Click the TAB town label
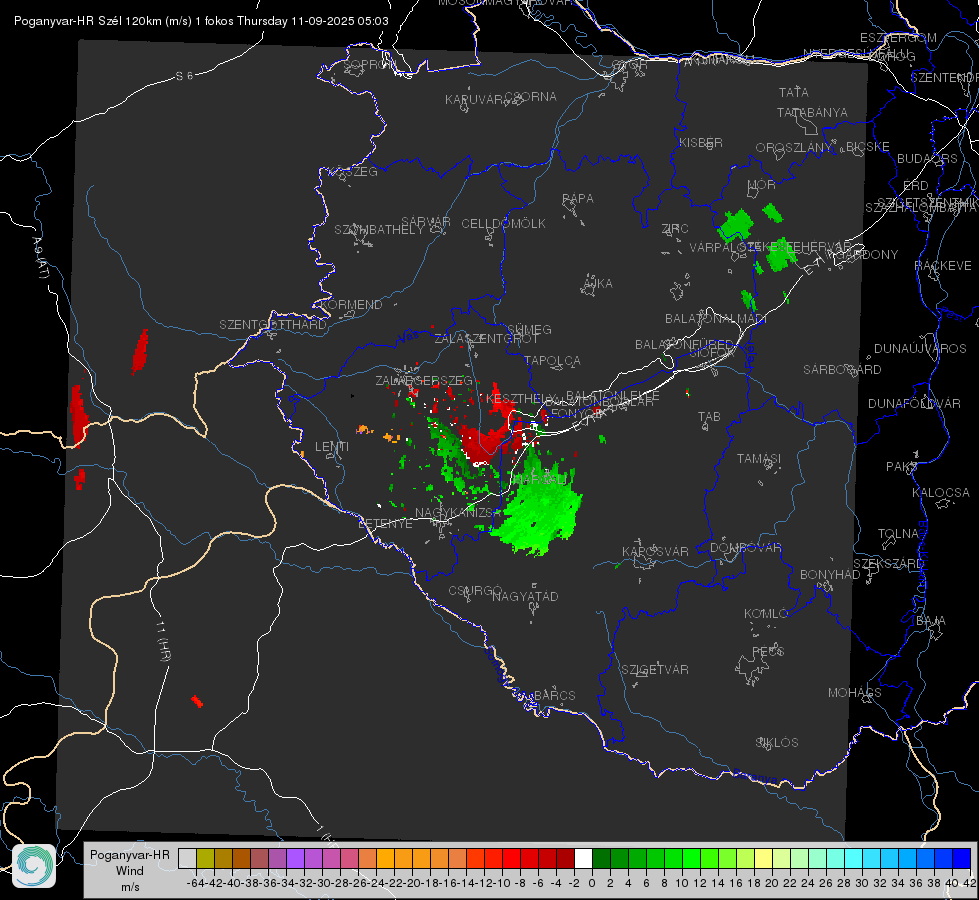 coord(709,417)
